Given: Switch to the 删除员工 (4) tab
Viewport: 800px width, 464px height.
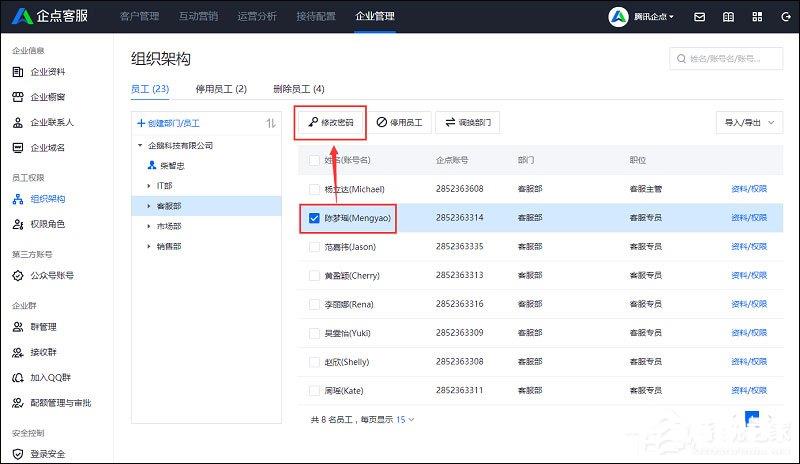Looking at the screenshot, I should (x=299, y=89).
